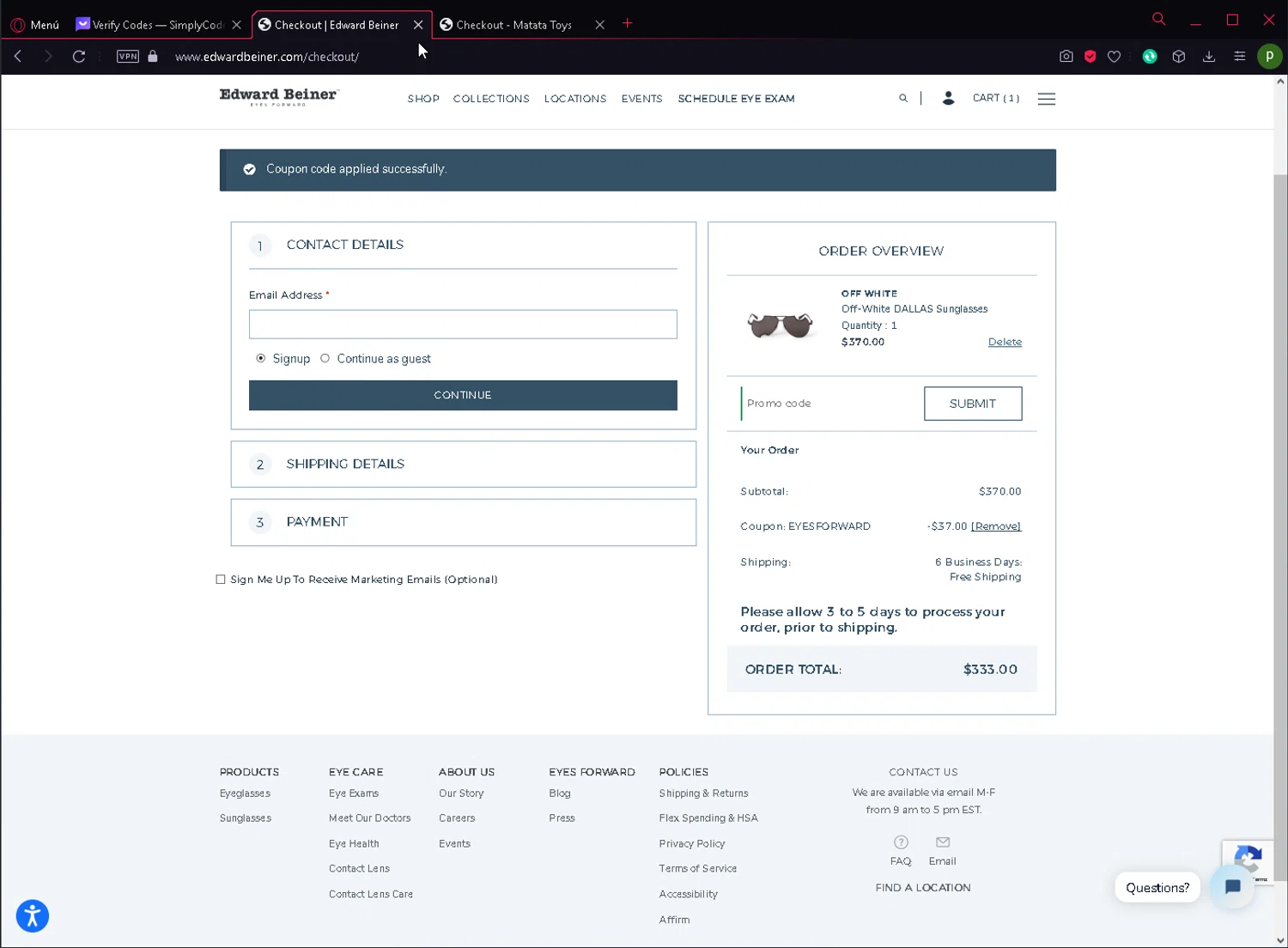The height and width of the screenshot is (948, 1288).
Task: Submit the promo code
Action: [x=973, y=404]
